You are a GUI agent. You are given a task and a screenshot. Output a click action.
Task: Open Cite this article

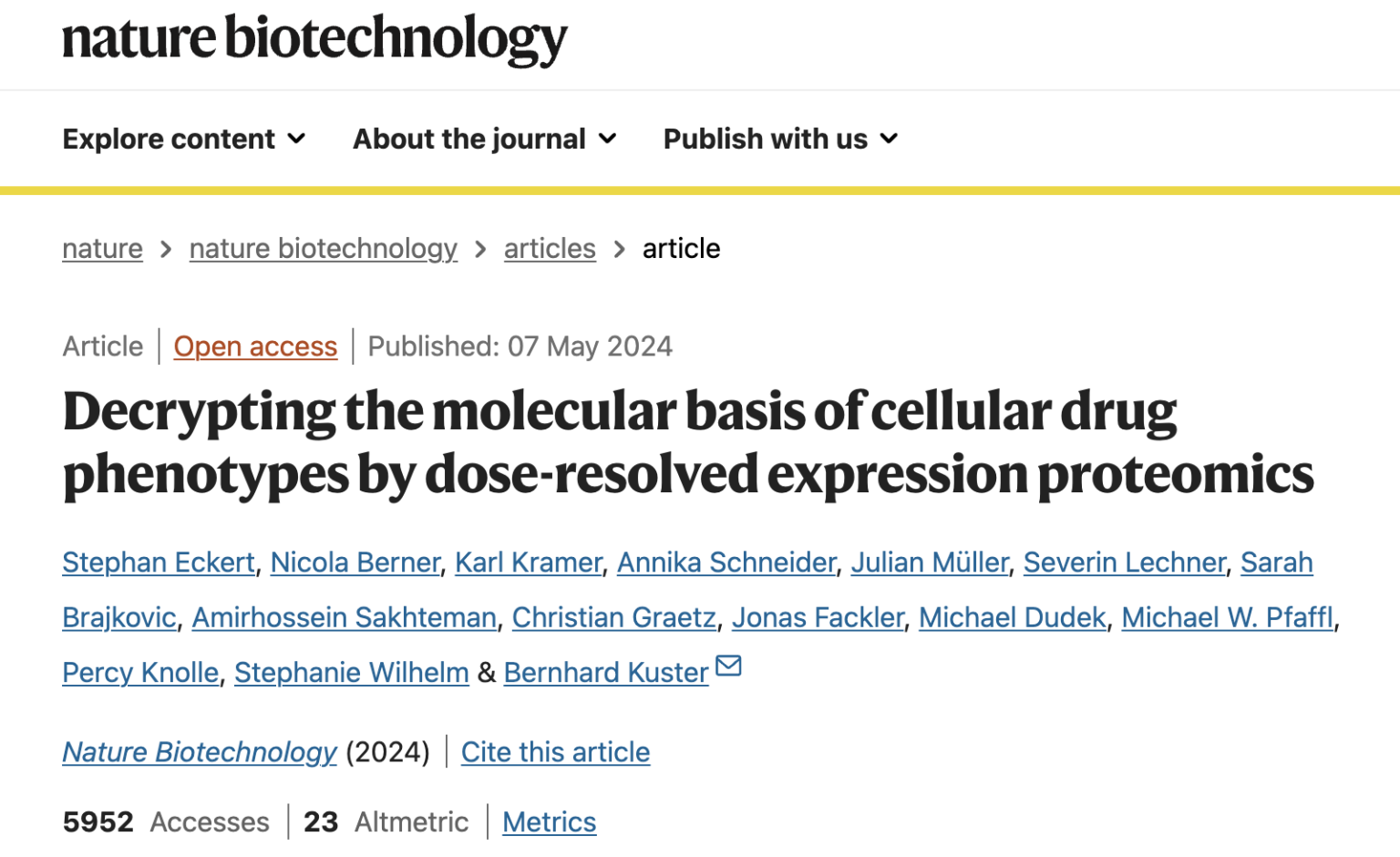[x=556, y=751]
